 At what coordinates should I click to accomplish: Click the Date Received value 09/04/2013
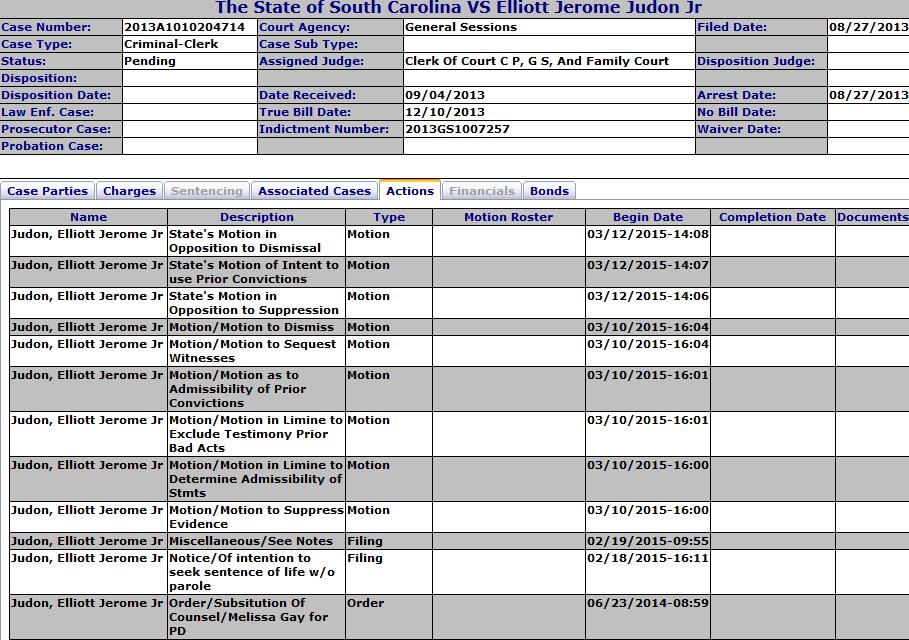click(x=445, y=95)
